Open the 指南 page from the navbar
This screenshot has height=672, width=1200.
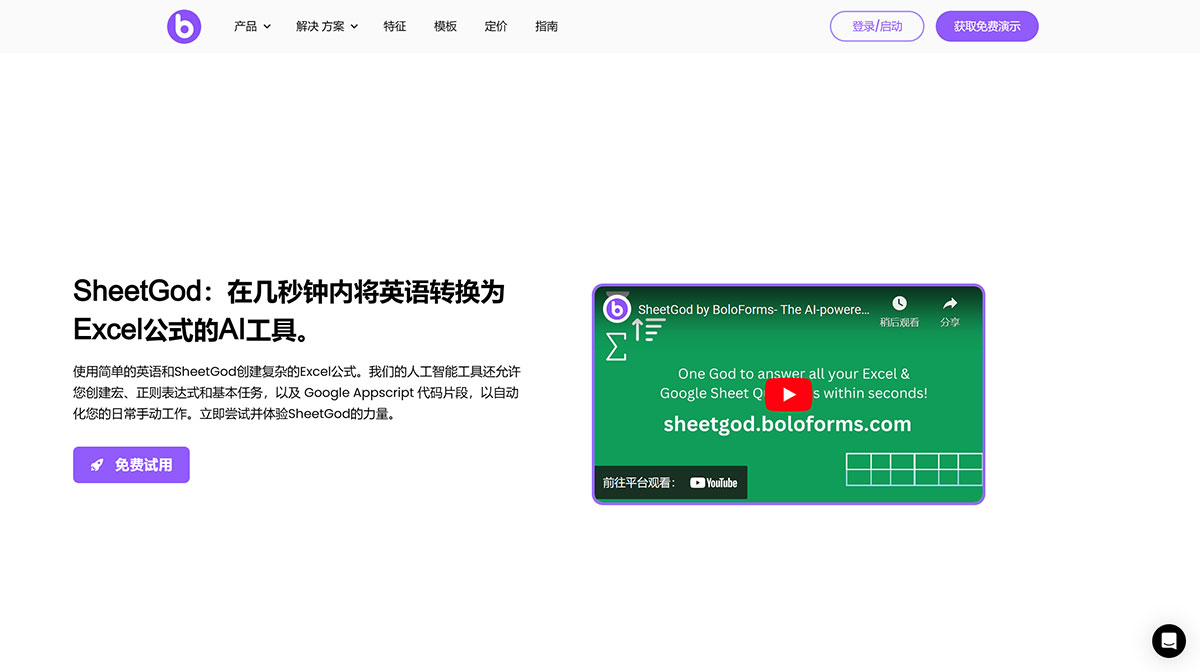click(546, 26)
